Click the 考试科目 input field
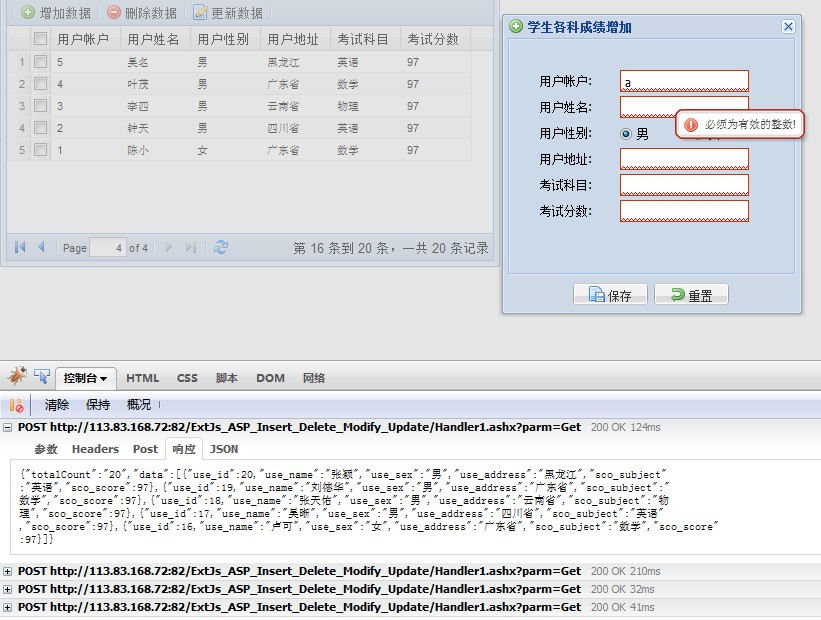The image size is (821, 620). (684, 185)
